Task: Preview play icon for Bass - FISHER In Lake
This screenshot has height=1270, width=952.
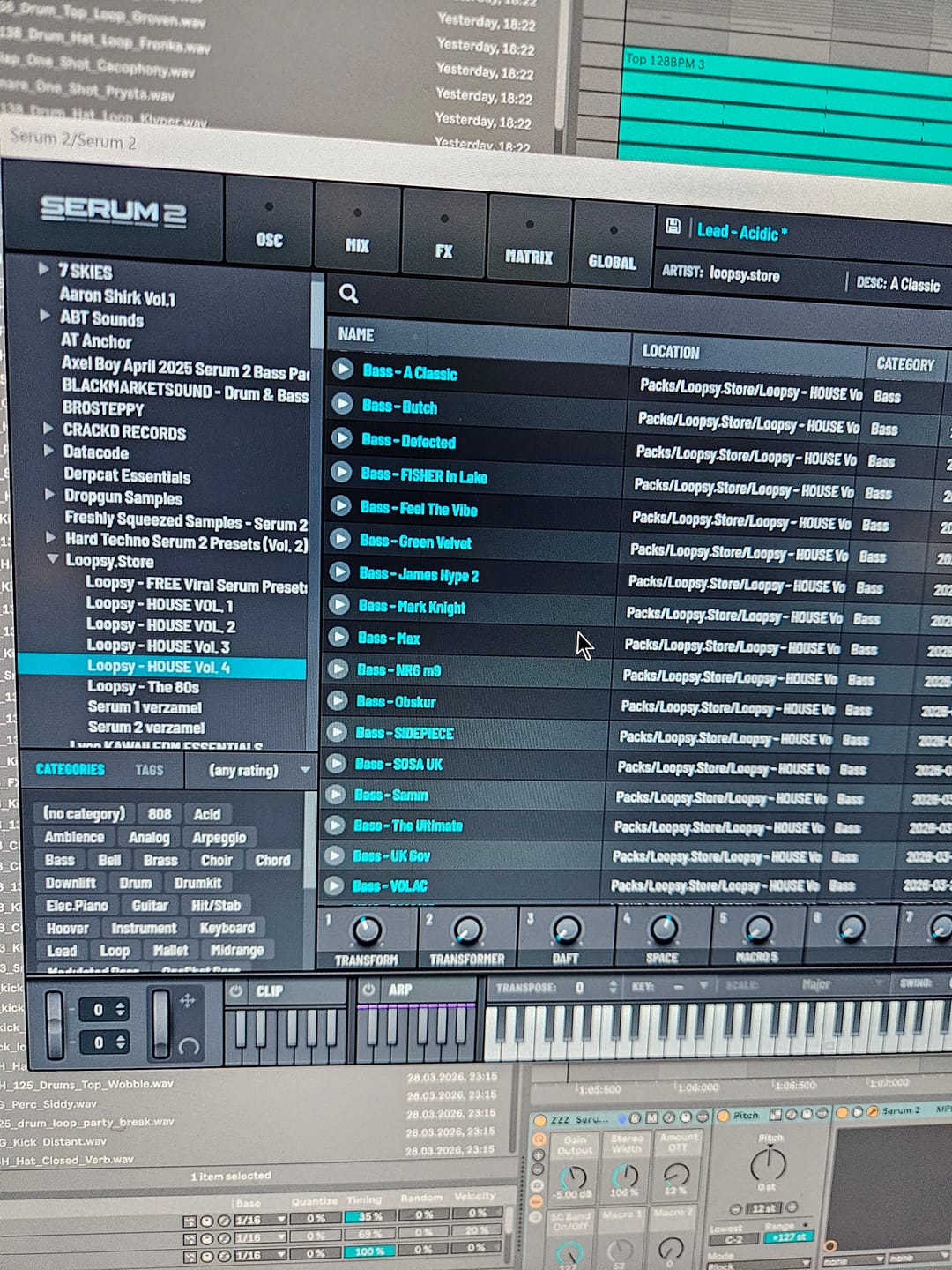Action: [x=341, y=472]
